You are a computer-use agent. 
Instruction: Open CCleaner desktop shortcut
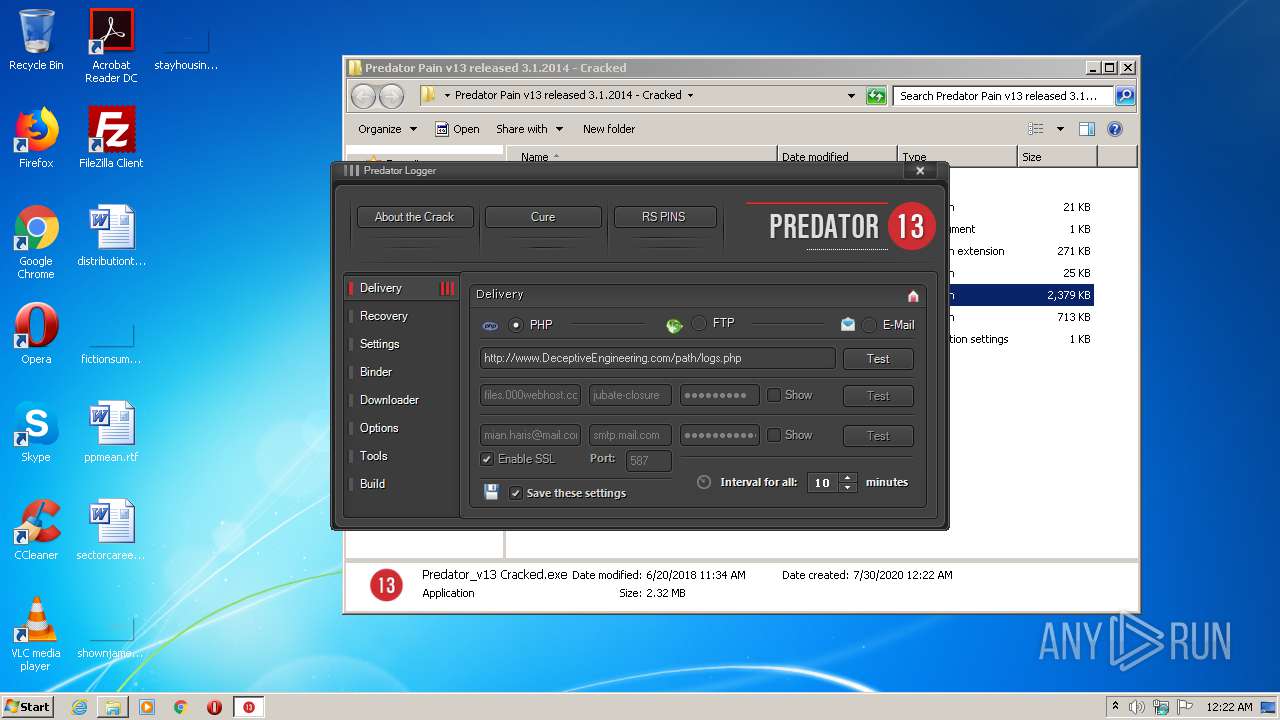point(36,530)
